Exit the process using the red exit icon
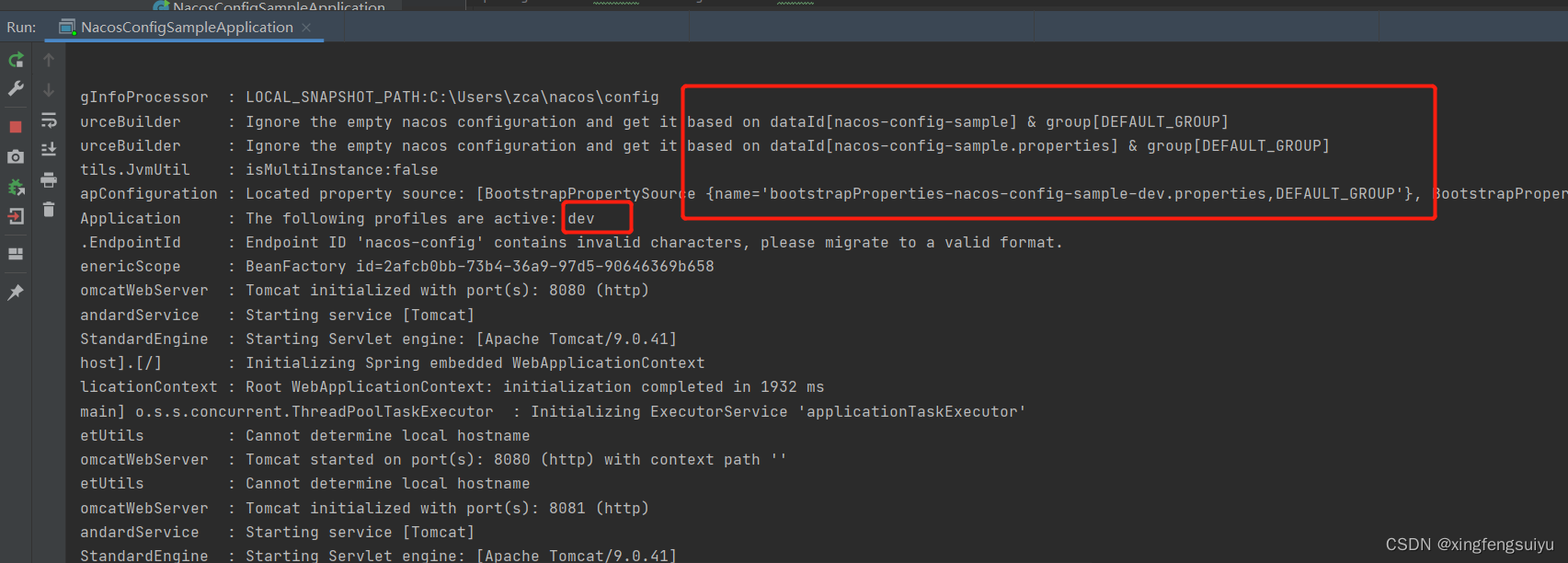 click(x=16, y=216)
